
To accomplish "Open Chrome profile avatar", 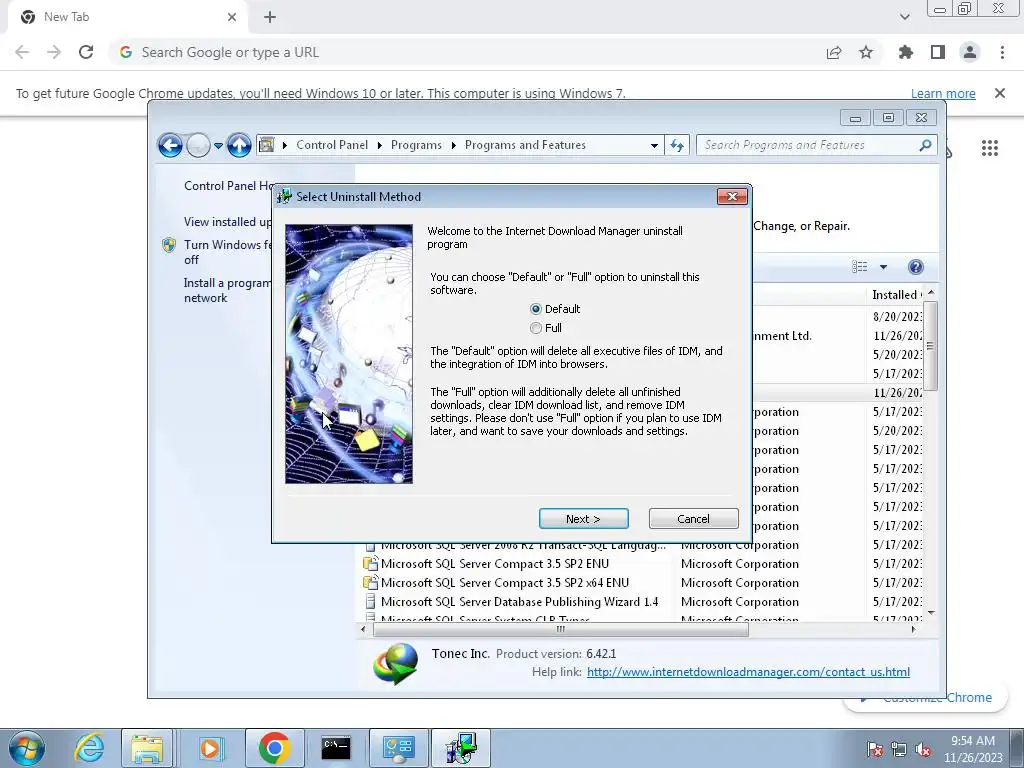I will (x=970, y=52).
